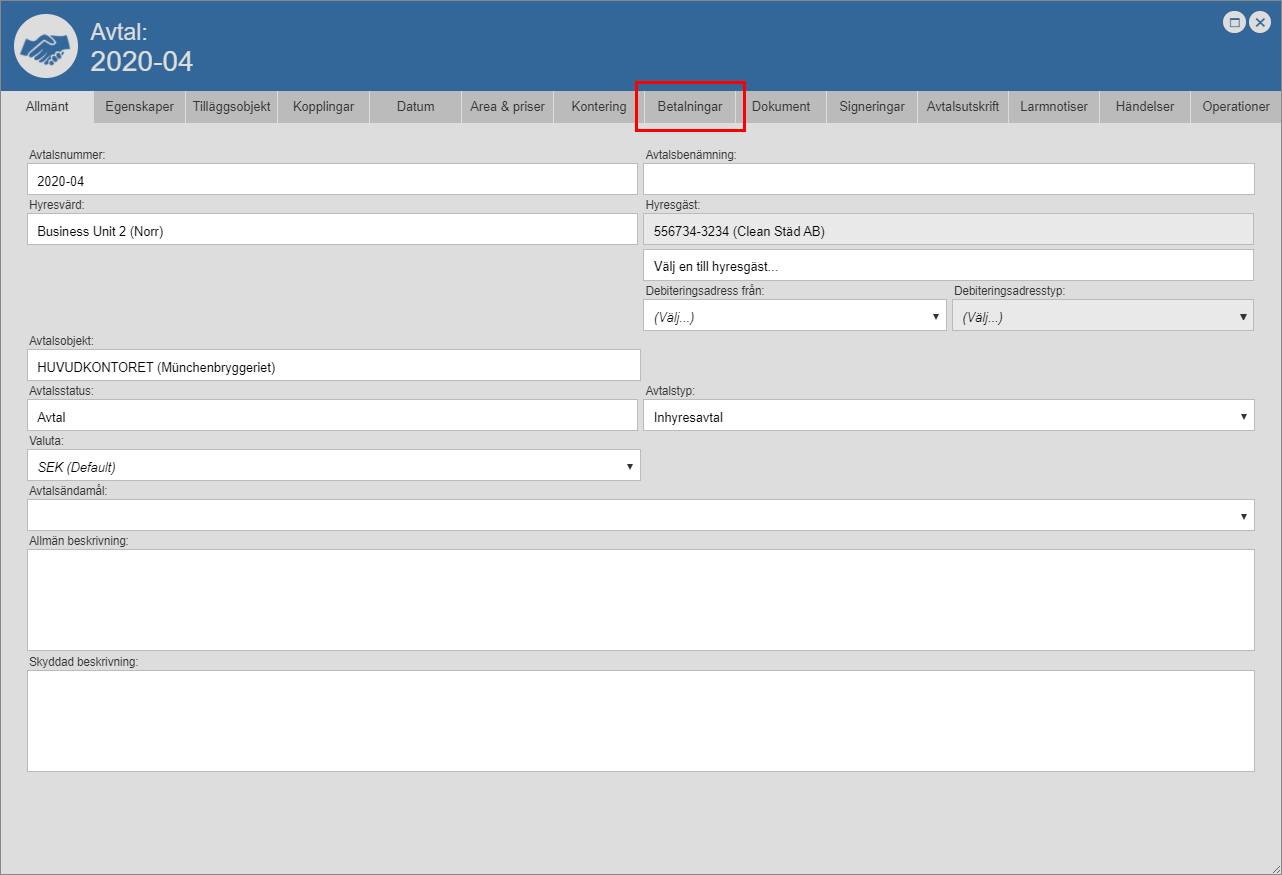Open the Operationer tab
1282x875 pixels.
(1236, 107)
